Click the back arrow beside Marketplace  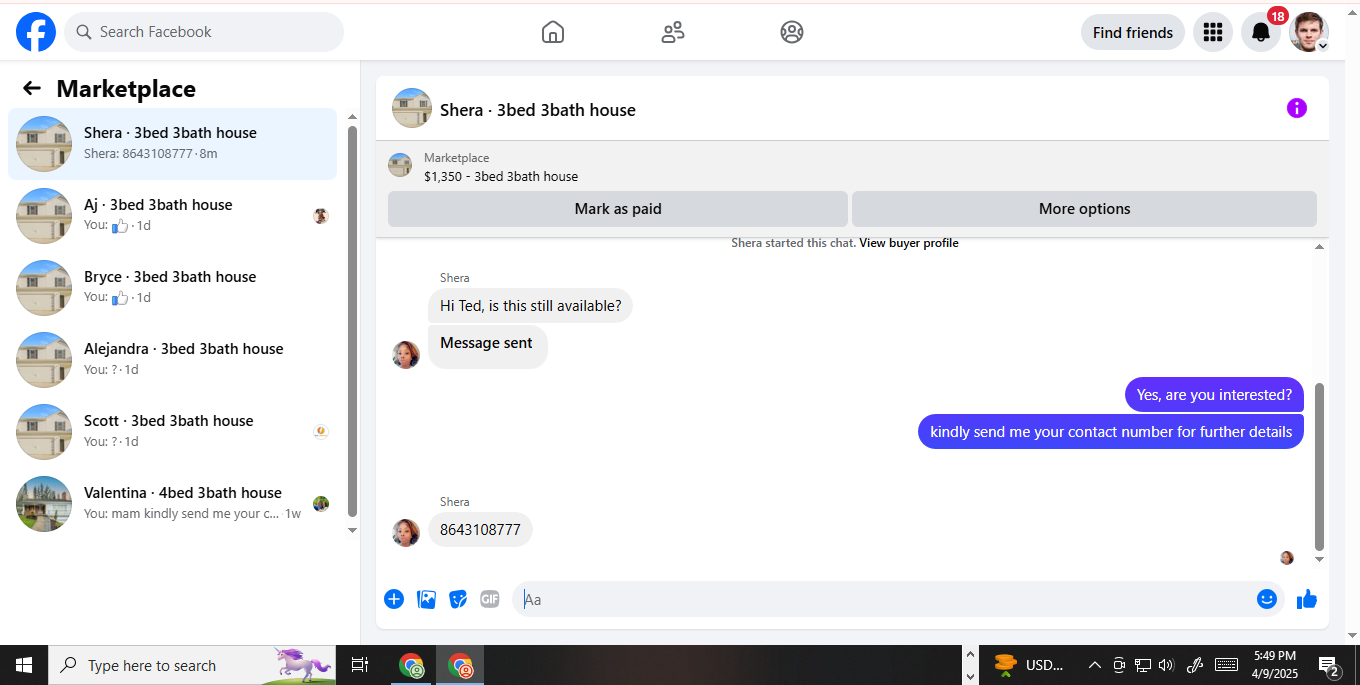click(x=32, y=88)
